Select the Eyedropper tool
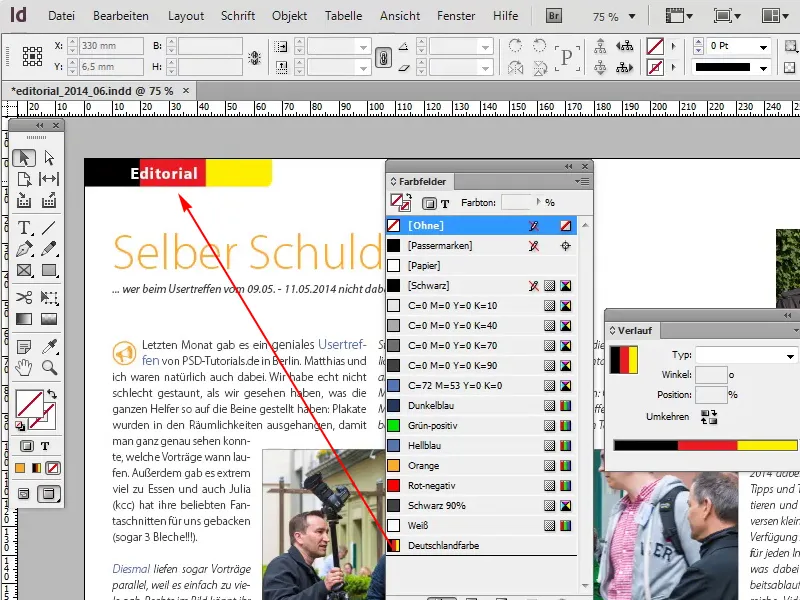Image resolution: width=800 pixels, height=600 pixels. click(x=50, y=345)
